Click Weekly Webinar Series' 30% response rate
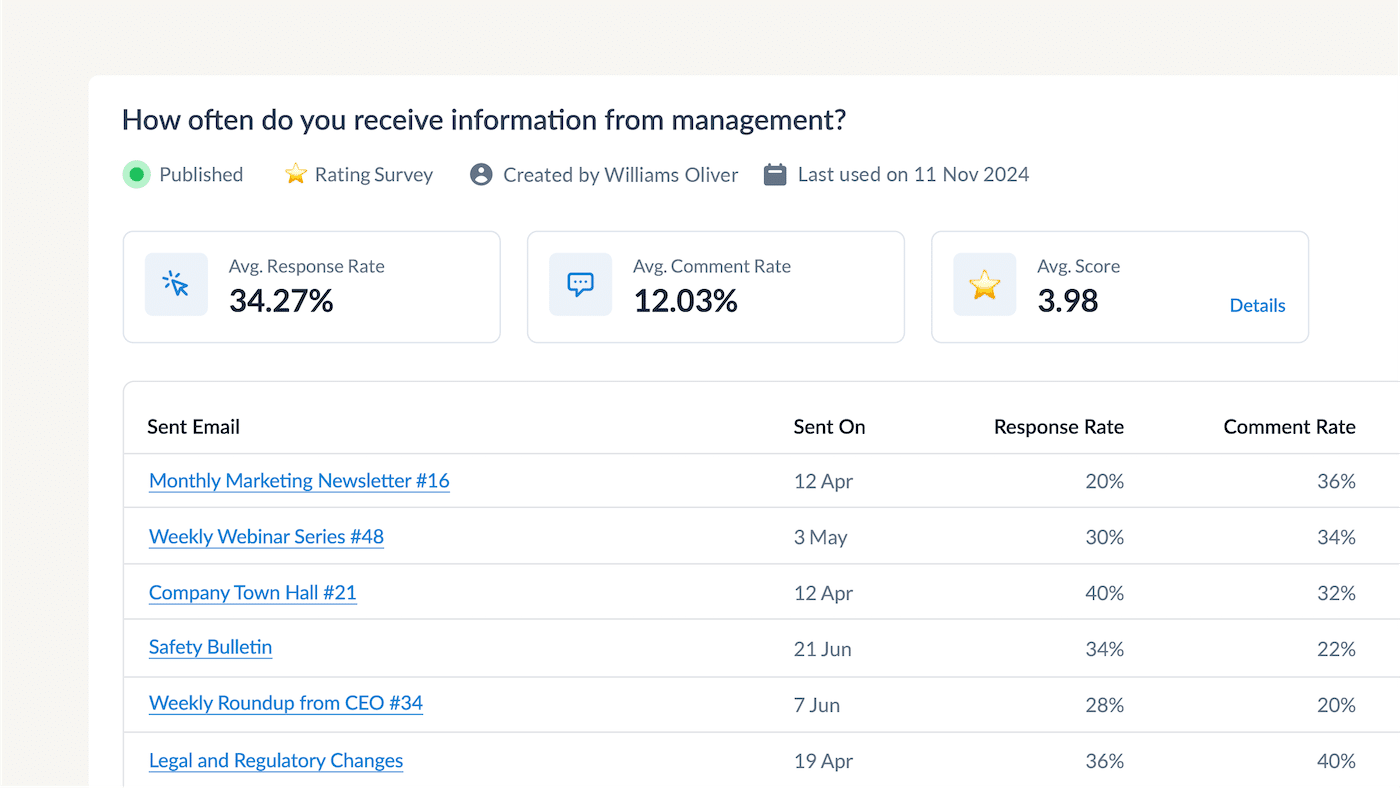1400x788 pixels. tap(1104, 537)
